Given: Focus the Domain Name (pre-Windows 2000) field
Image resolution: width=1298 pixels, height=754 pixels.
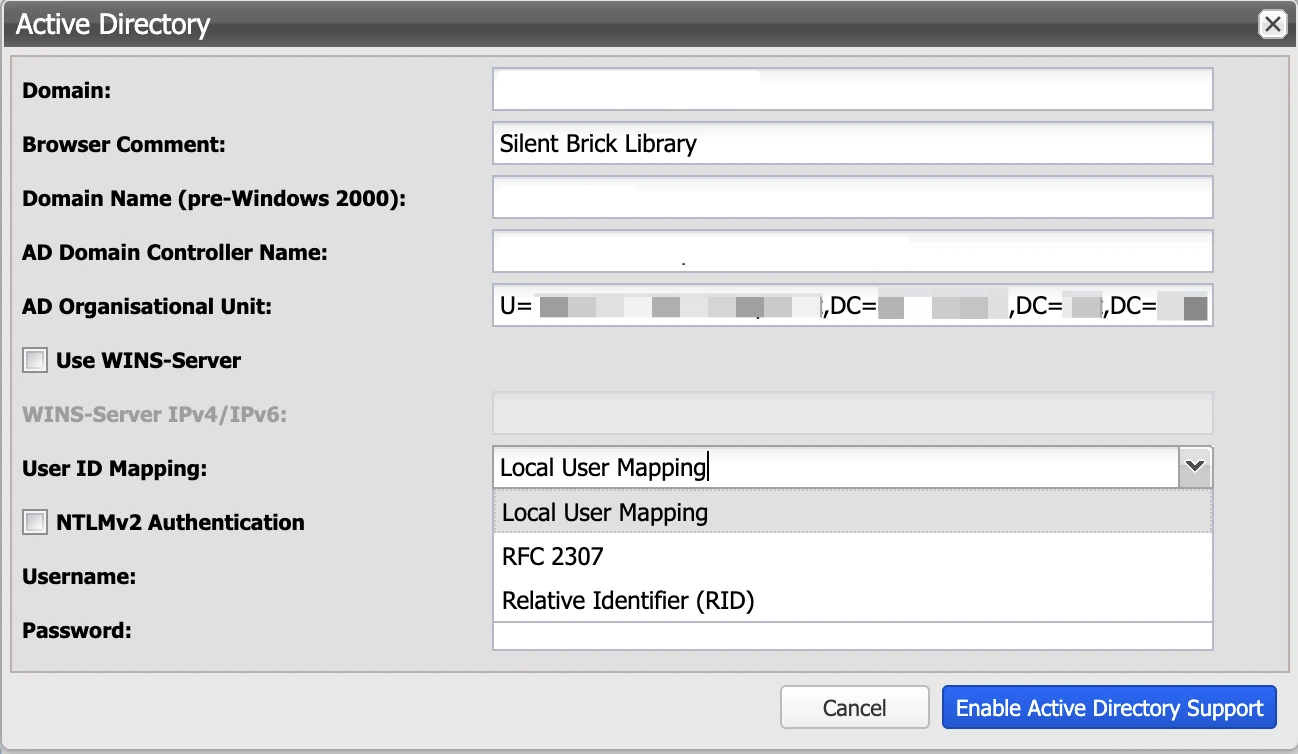Looking at the screenshot, I should click(852, 198).
